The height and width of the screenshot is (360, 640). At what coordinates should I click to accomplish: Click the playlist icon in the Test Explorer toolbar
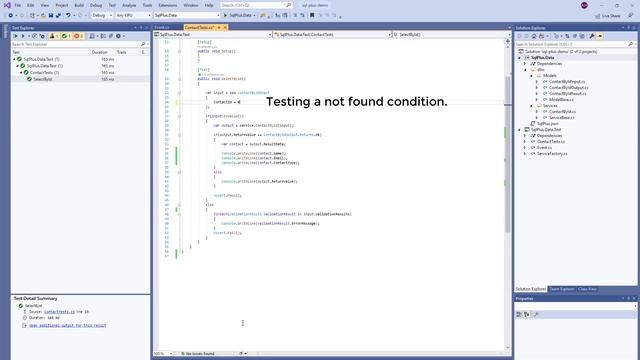92,36
